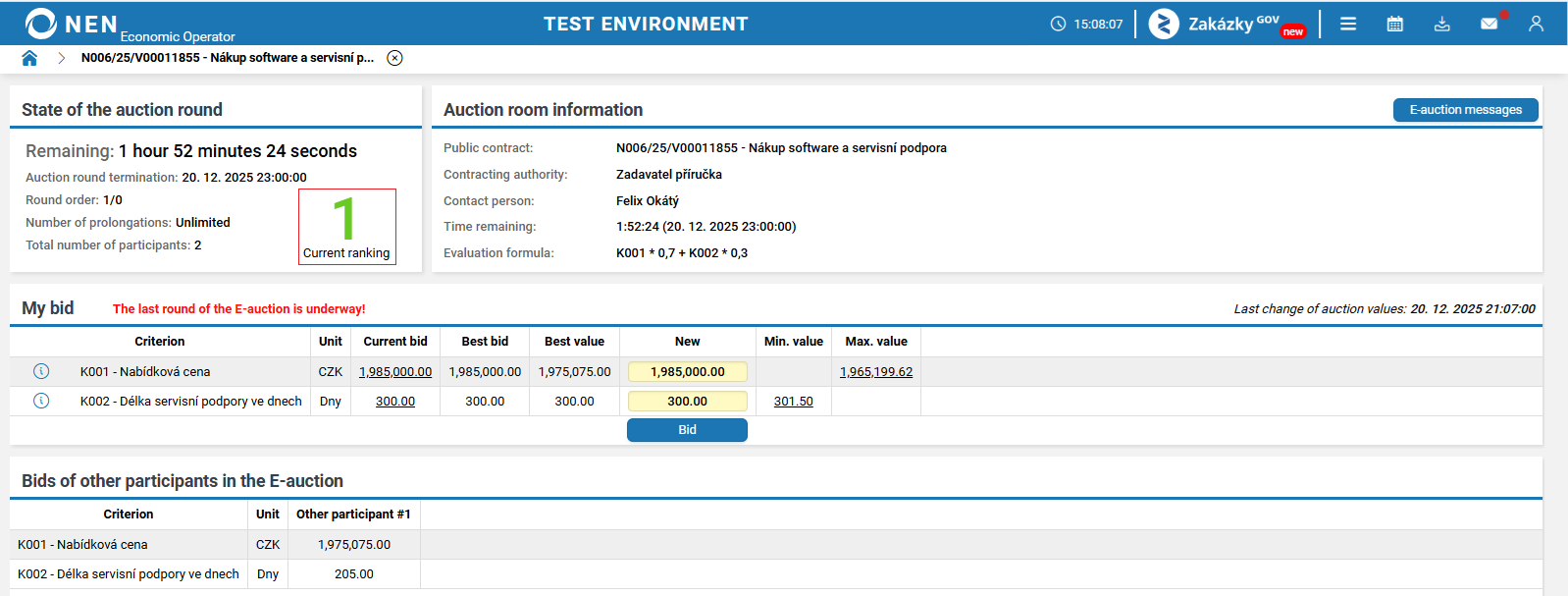Open the user profile icon

pyautogui.click(x=1536, y=24)
